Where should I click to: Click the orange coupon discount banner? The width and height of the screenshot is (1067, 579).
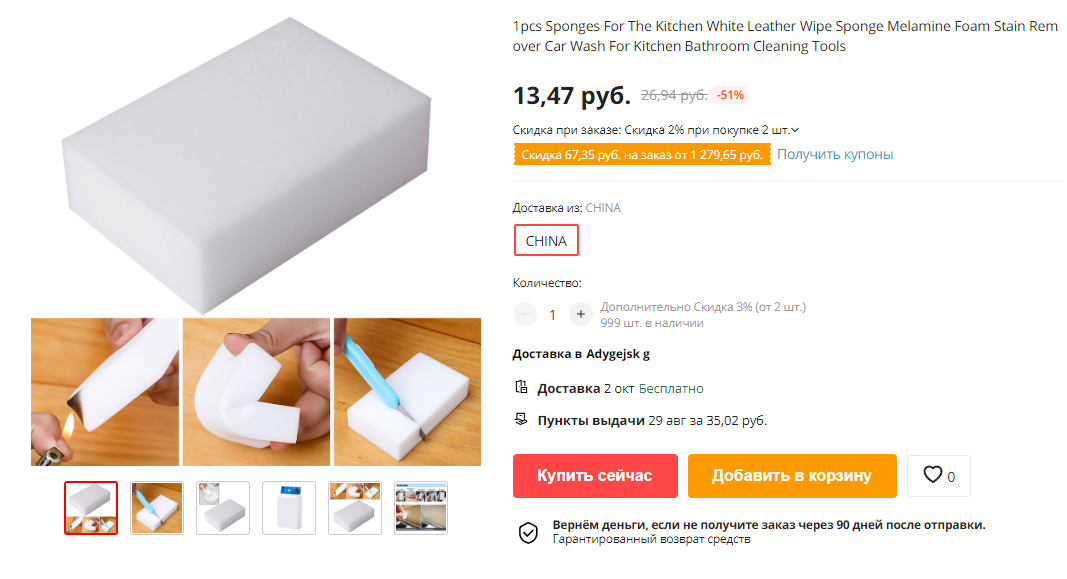coord(641,154)
